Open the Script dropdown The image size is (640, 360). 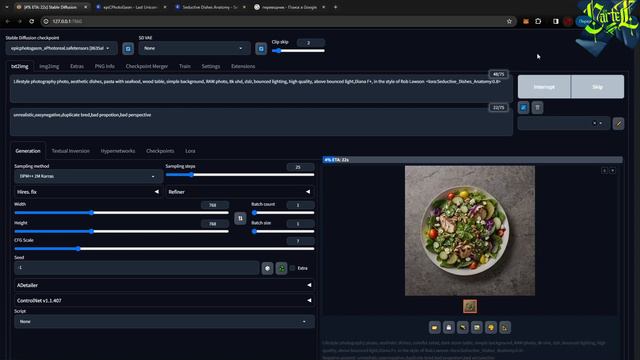pos(164,322)
